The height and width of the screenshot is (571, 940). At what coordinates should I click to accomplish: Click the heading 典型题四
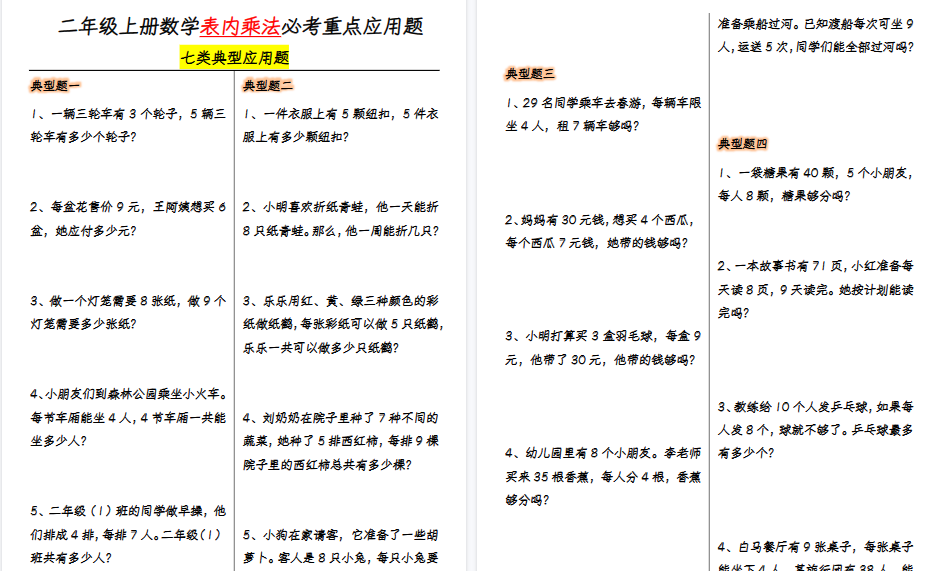(742, 143)
